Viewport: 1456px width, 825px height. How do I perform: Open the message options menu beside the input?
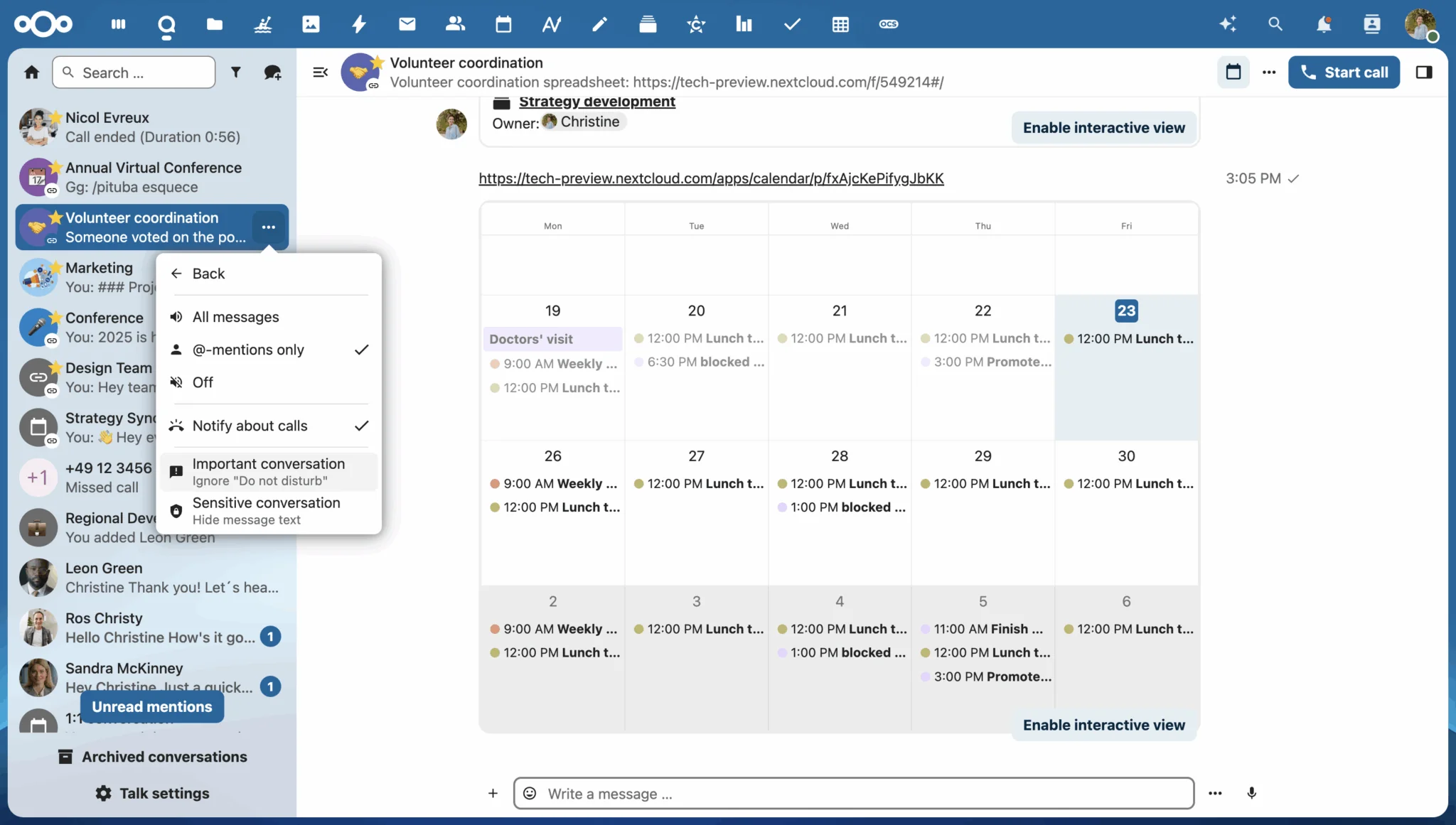click(x=1216, y=793)
